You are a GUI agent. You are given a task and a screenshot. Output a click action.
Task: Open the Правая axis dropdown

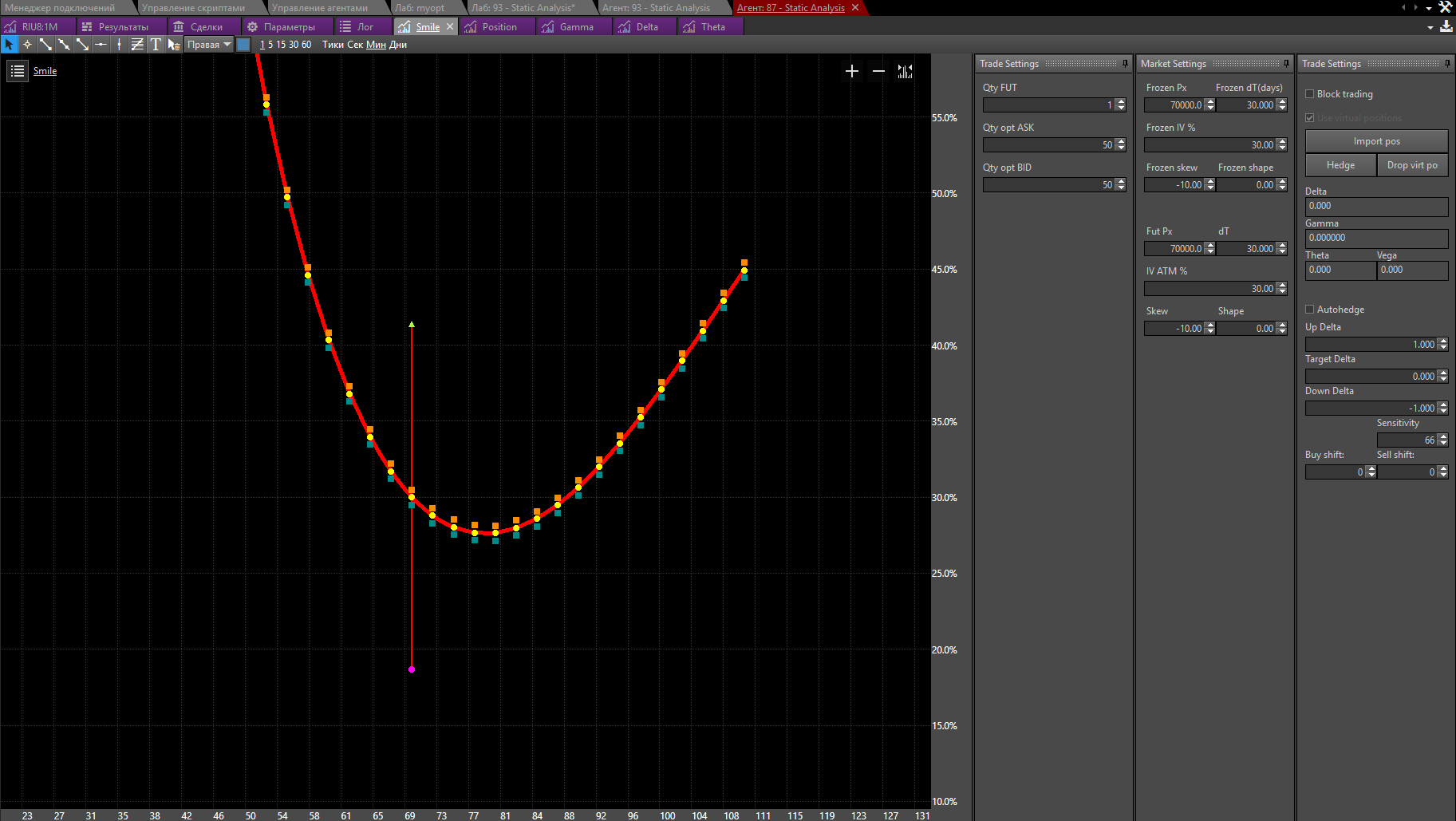coord(209,45)
